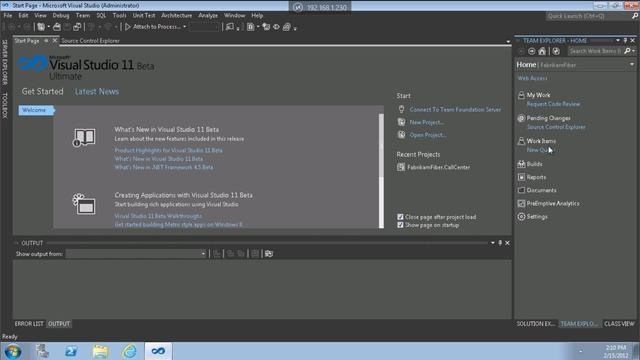The height and width of the screenshot is (360, 640).
Task: Click the New Project icon on Start page
Action: click(x=401, y=122)
